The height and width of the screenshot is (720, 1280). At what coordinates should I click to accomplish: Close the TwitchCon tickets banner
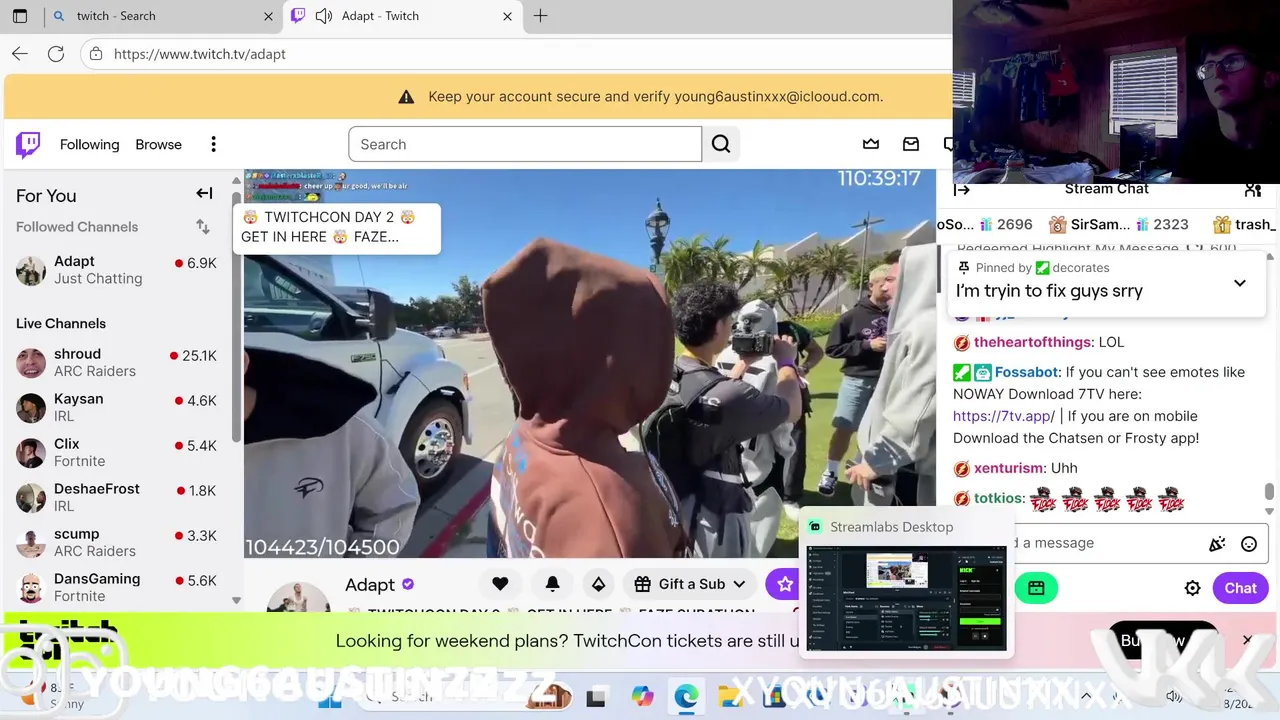pos(1247,639)
